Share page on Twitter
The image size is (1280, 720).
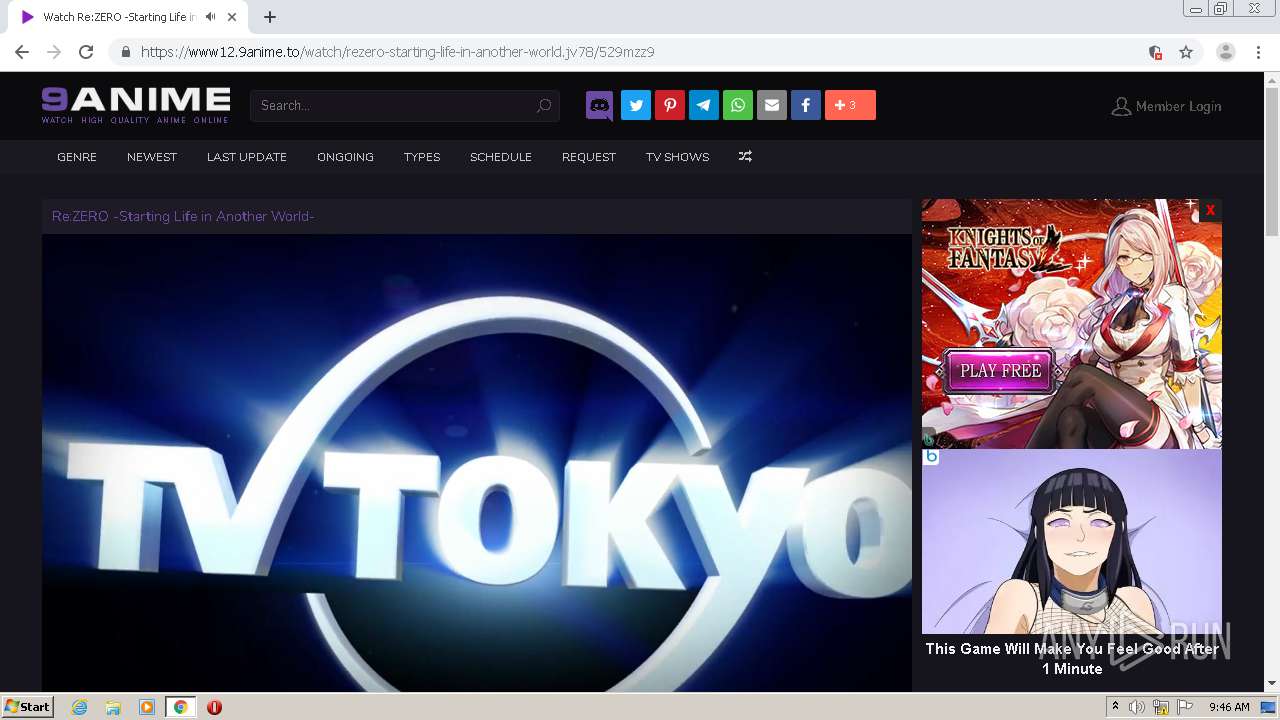[636, 105]
